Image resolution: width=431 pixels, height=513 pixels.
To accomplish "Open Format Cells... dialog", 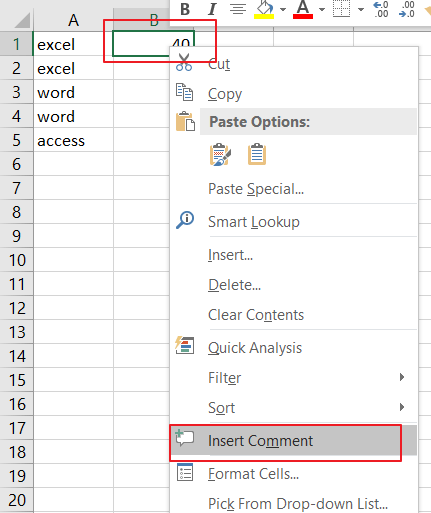I will click(x=253, y=474).
